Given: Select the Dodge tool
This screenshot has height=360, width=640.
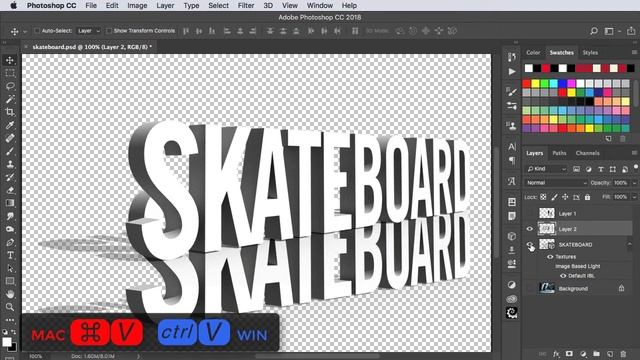Looking at the screenshot, I should pyautogui.click(x=10, y=229).
